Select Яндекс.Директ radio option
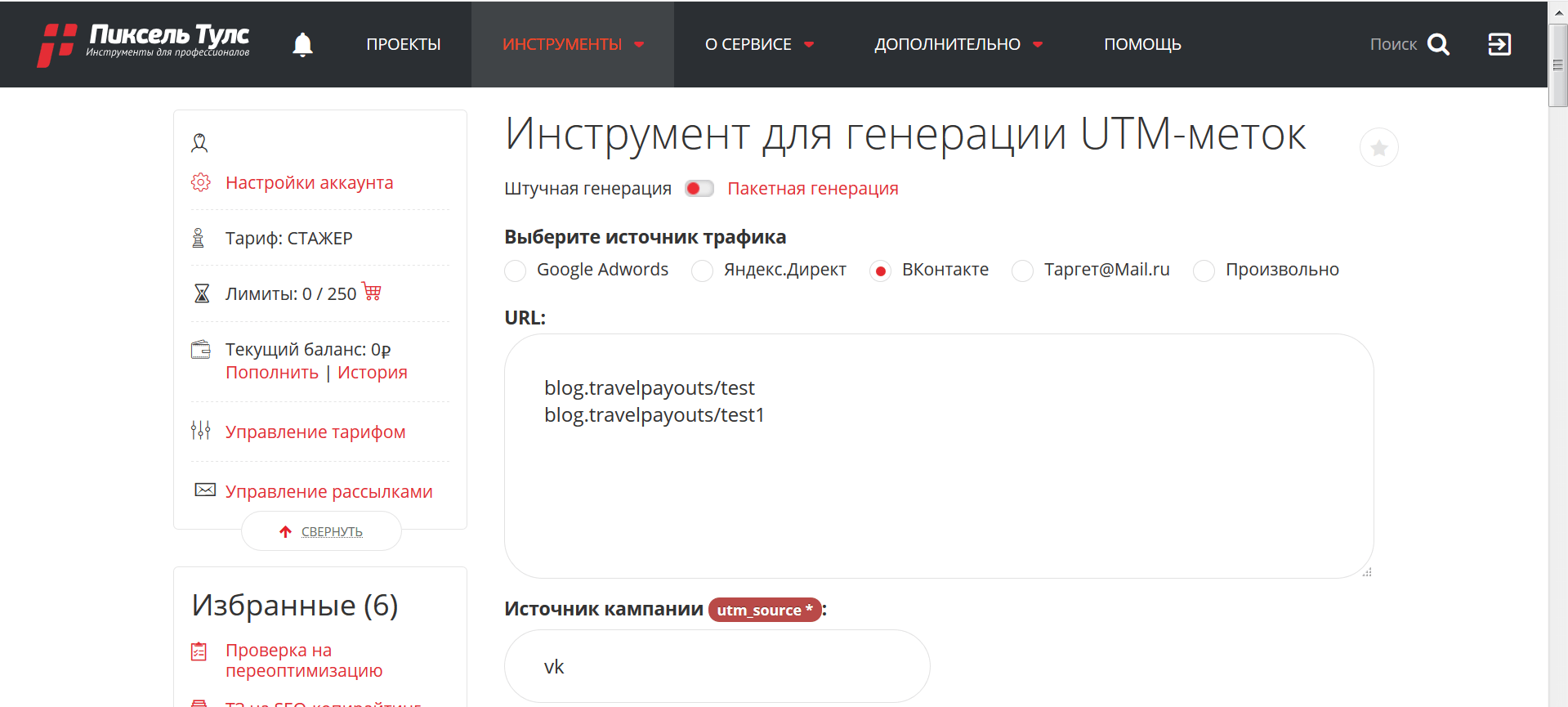 [x=702, y=271]
